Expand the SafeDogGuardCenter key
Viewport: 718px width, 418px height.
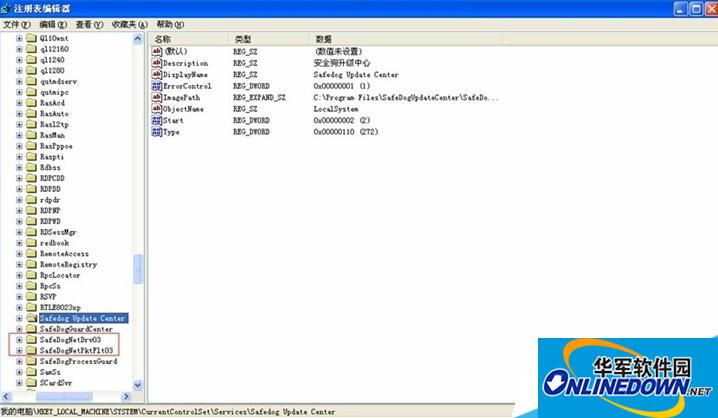19,329
